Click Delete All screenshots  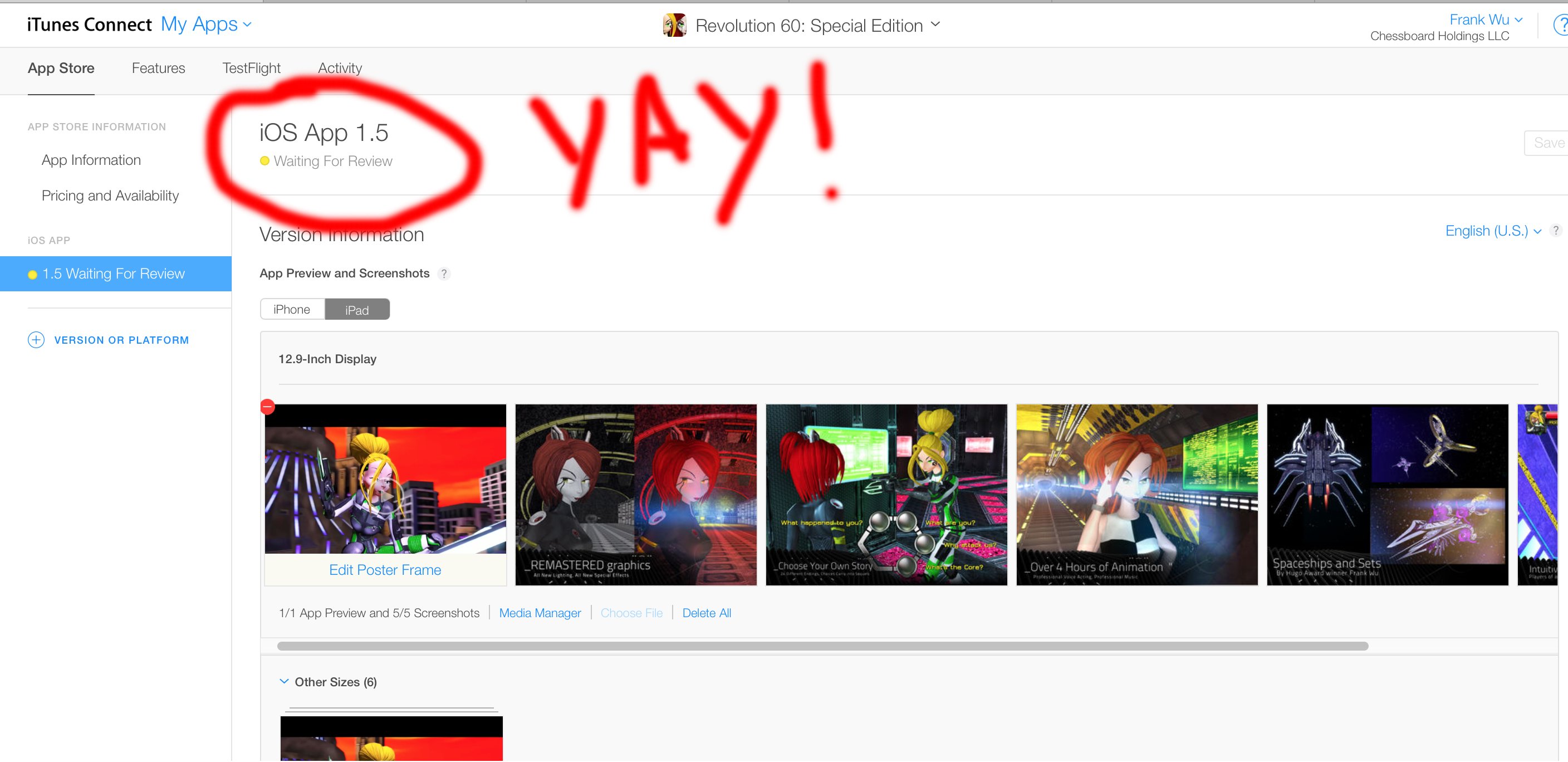pos(707,613)
